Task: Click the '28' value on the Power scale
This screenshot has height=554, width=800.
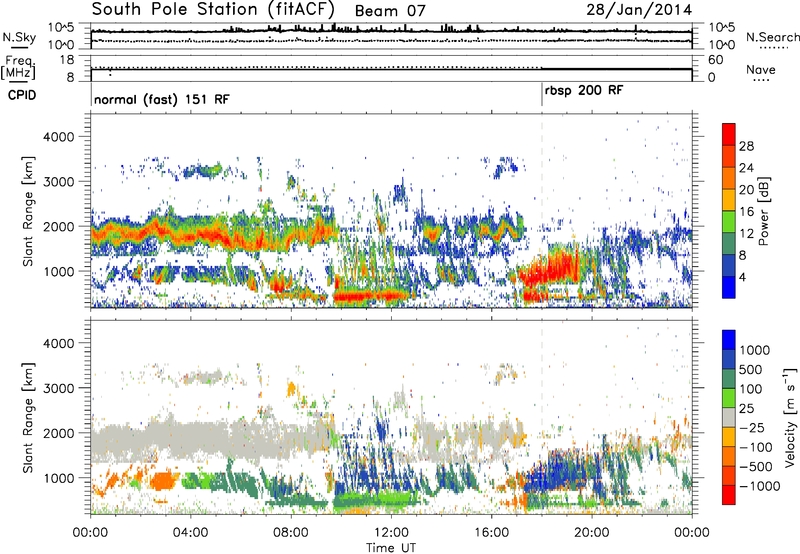Action: tap(746, 146)
